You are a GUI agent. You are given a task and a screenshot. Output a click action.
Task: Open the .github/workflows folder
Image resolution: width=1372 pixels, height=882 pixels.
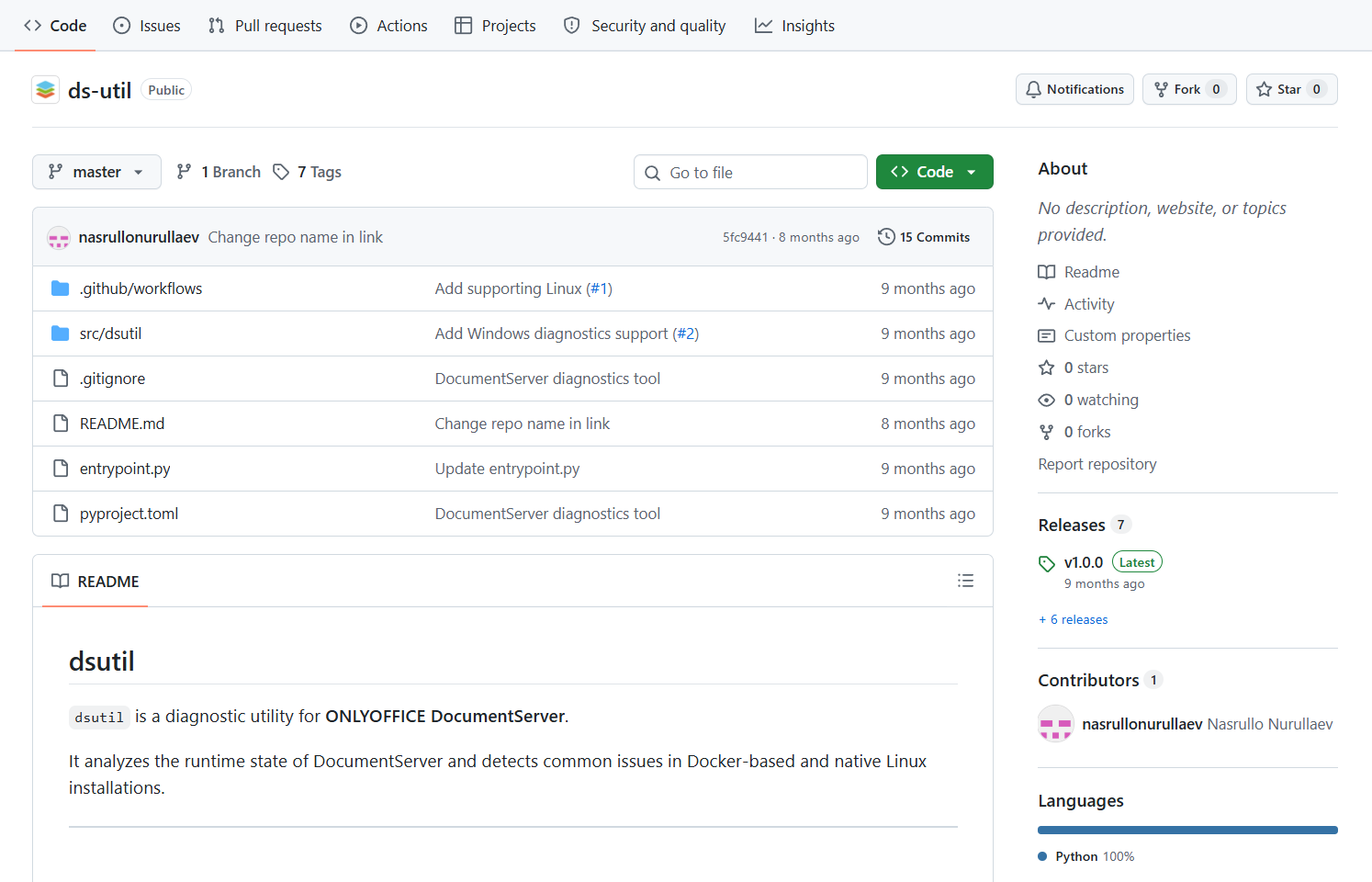[141, 288]
